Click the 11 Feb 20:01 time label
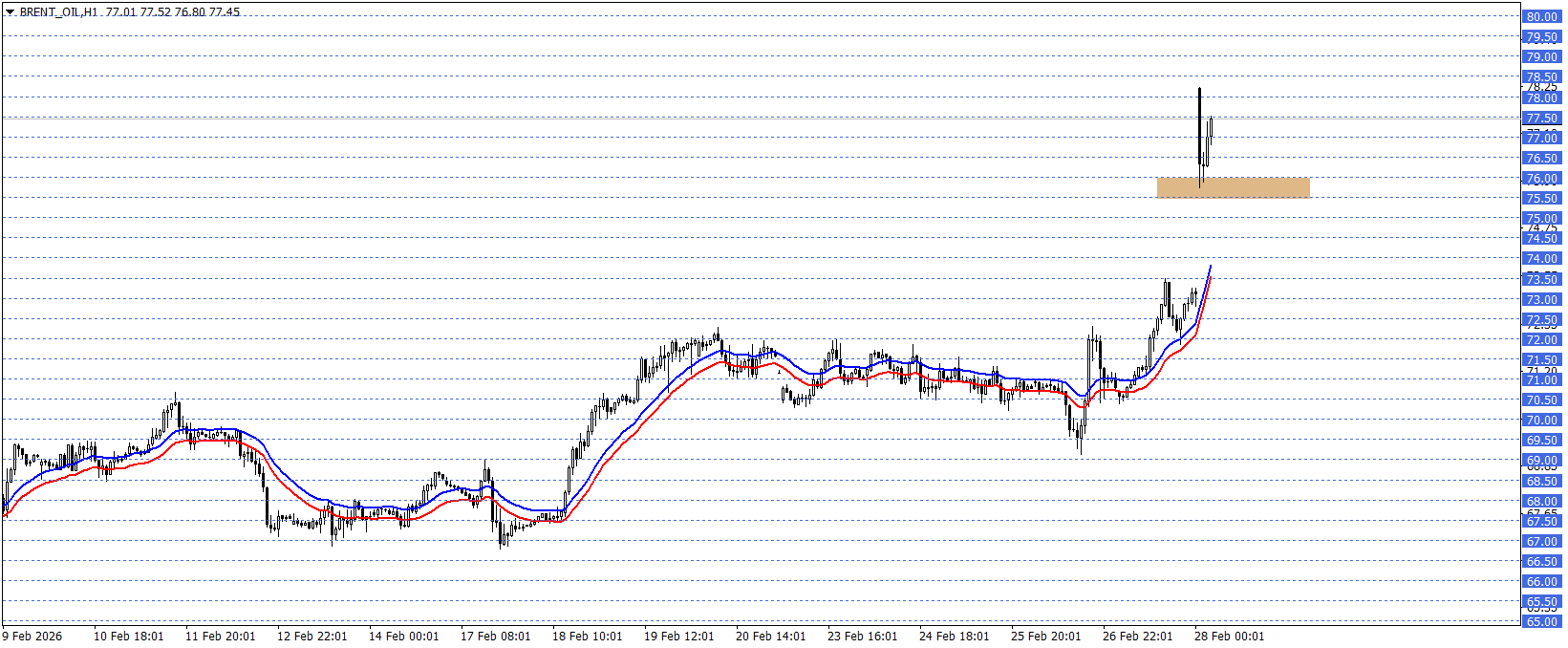The image size is (1568, 648). point(220,637)
